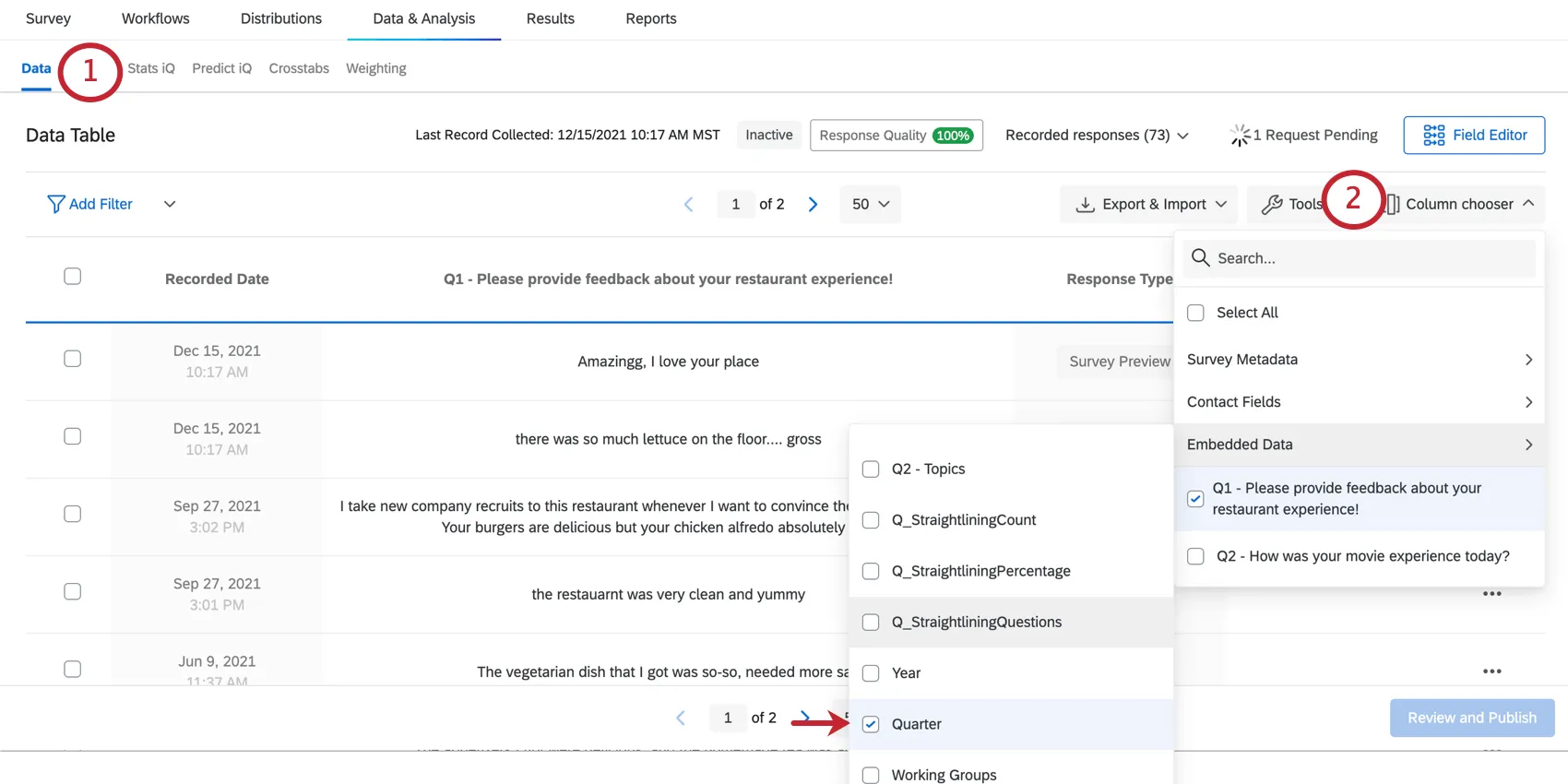1568x784 pixels.
Task: Open the 50 rows-per-page dropdown
Action: click(x=870, y=204)
